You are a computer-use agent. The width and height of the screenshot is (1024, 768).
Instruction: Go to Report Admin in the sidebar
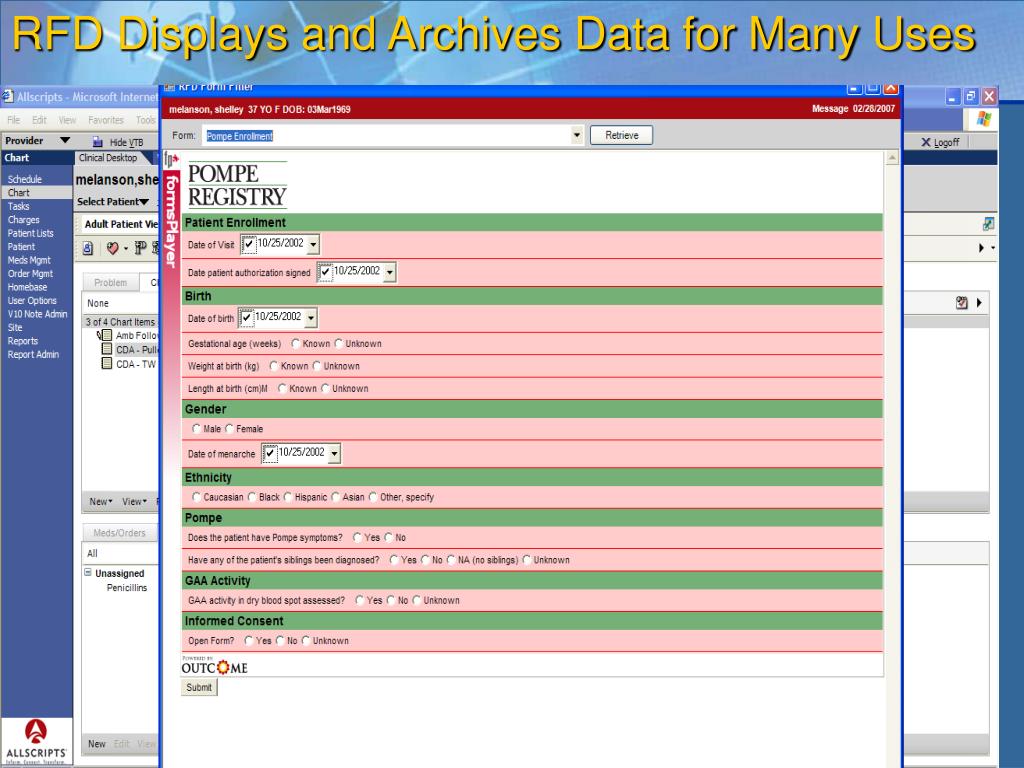pyautogui.click(x=33, y=354)
